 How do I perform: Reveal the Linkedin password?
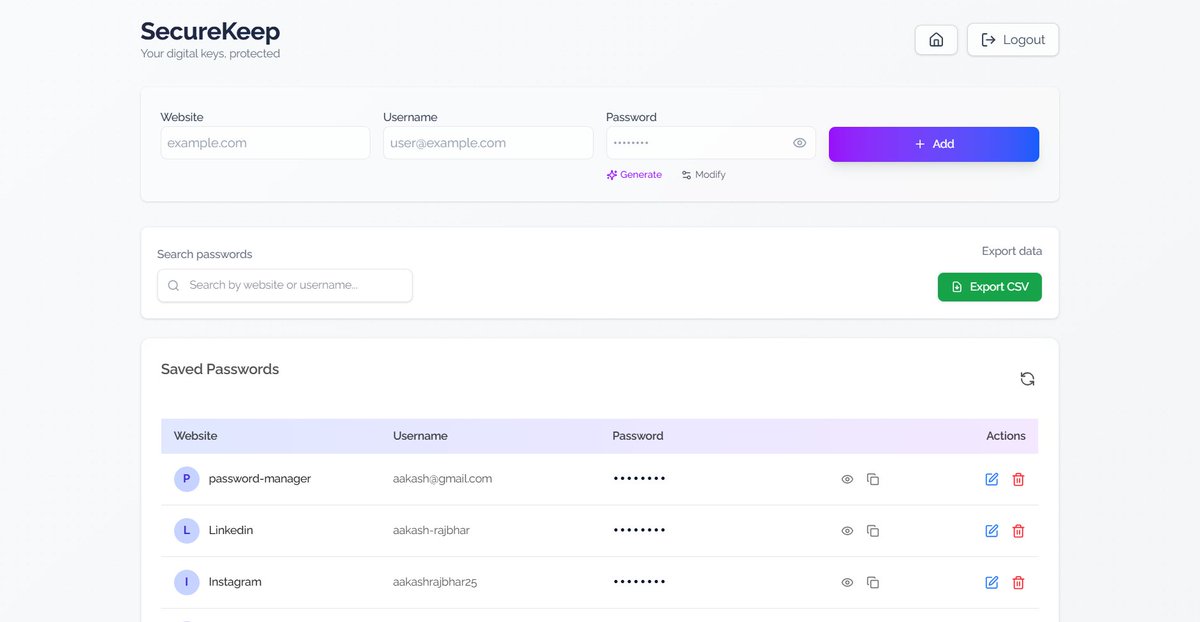(847, 531)
